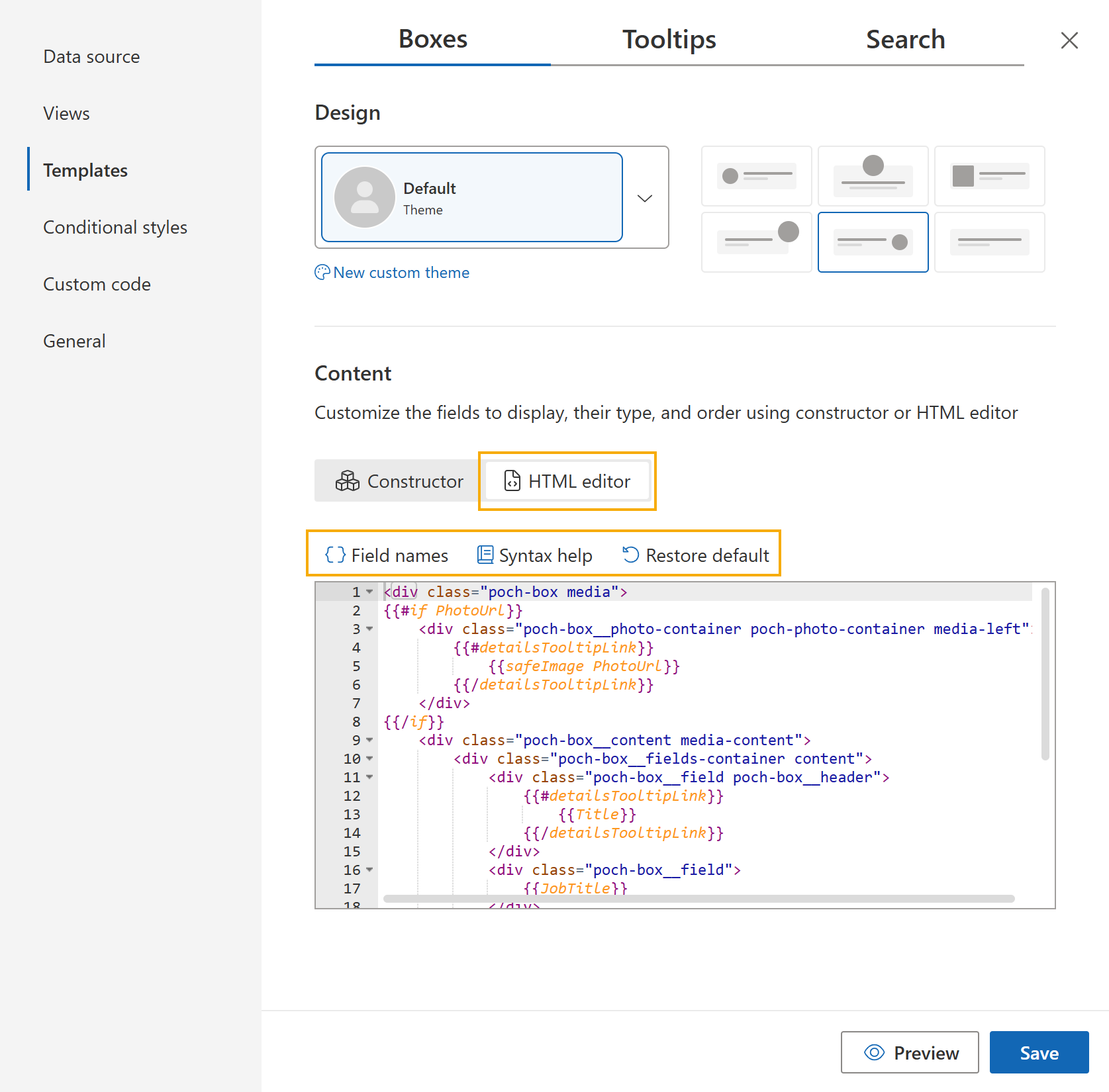Viewport: 1109px width, 1092px height.
Task: Click the New custom theme link
Action: pyautogui.click(x=401, y=272)
